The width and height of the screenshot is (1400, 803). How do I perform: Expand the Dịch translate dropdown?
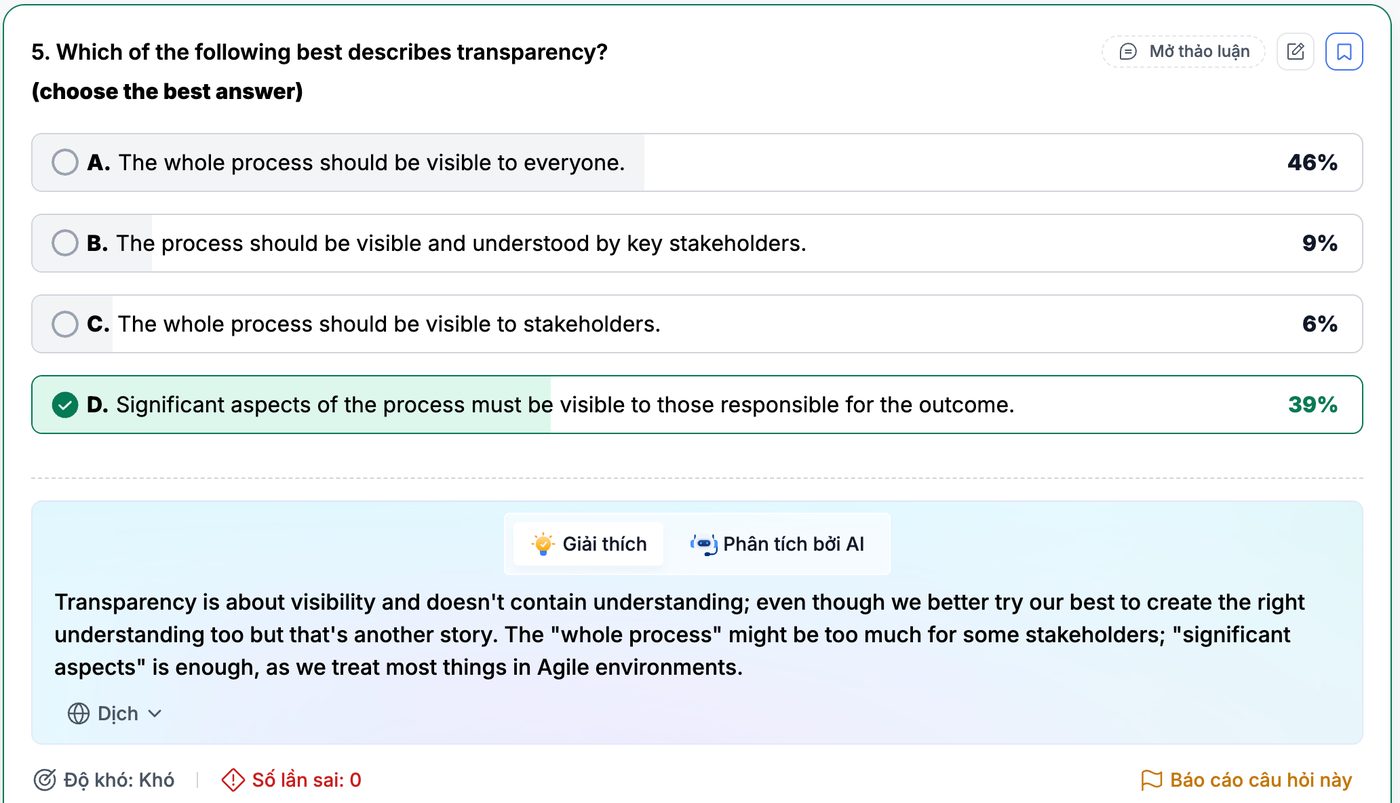tap(115, 714)
